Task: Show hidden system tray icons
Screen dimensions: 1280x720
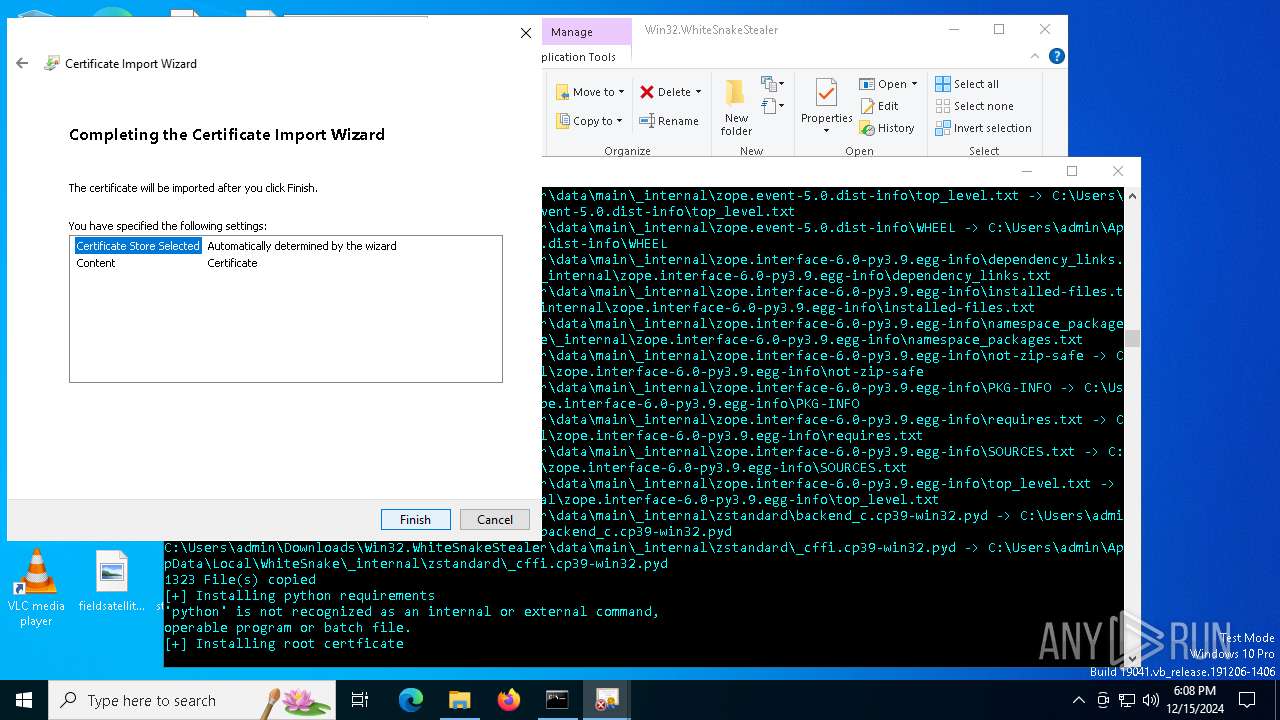Action: point(1079,700)
